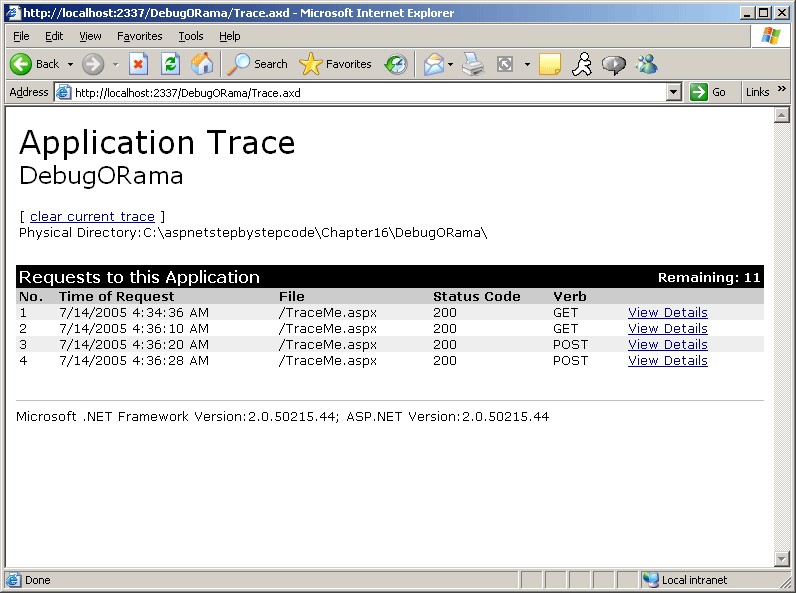Refresh the current page

(171, 64)
